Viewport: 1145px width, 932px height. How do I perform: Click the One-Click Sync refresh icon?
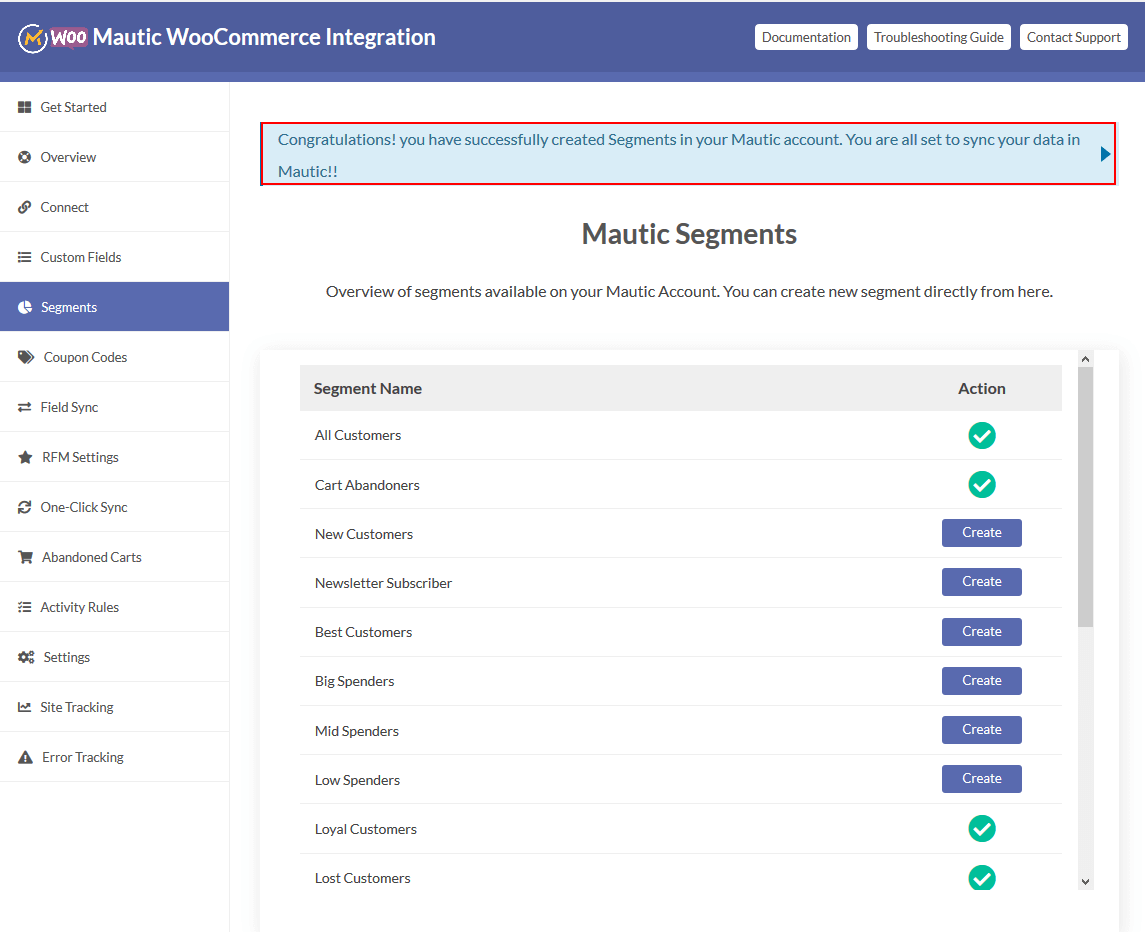pos(23,506)
